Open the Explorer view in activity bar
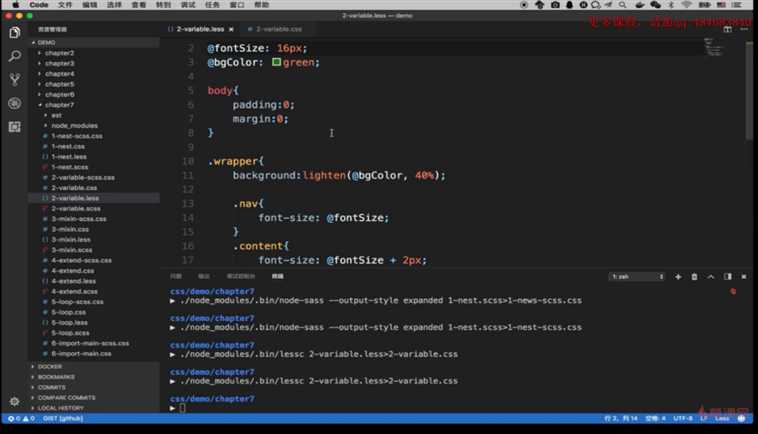This screenshot has width=758, height=434. [x=15, y=32]
